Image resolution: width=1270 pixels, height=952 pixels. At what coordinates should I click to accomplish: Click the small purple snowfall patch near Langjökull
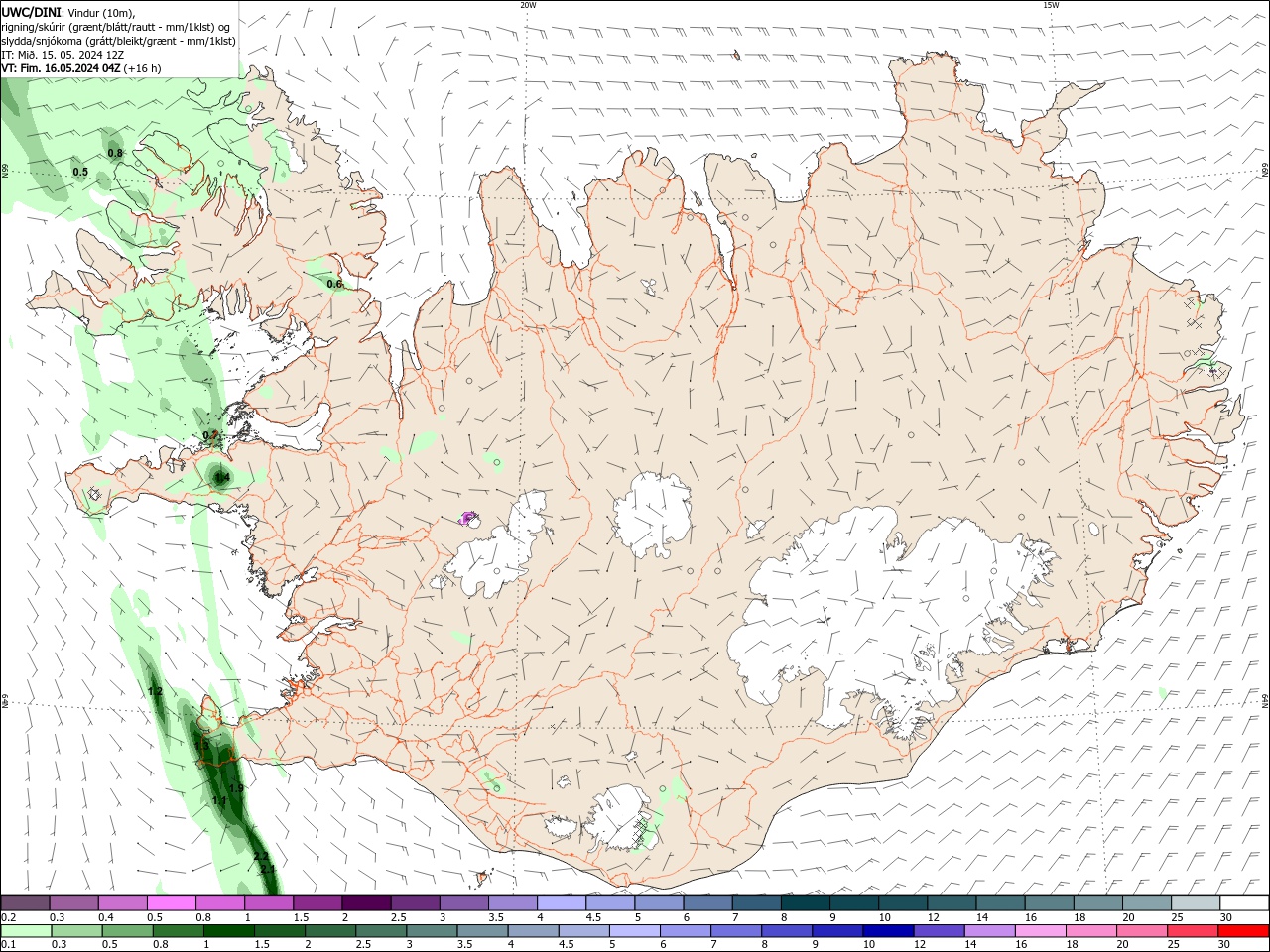(x=469, y=517)
